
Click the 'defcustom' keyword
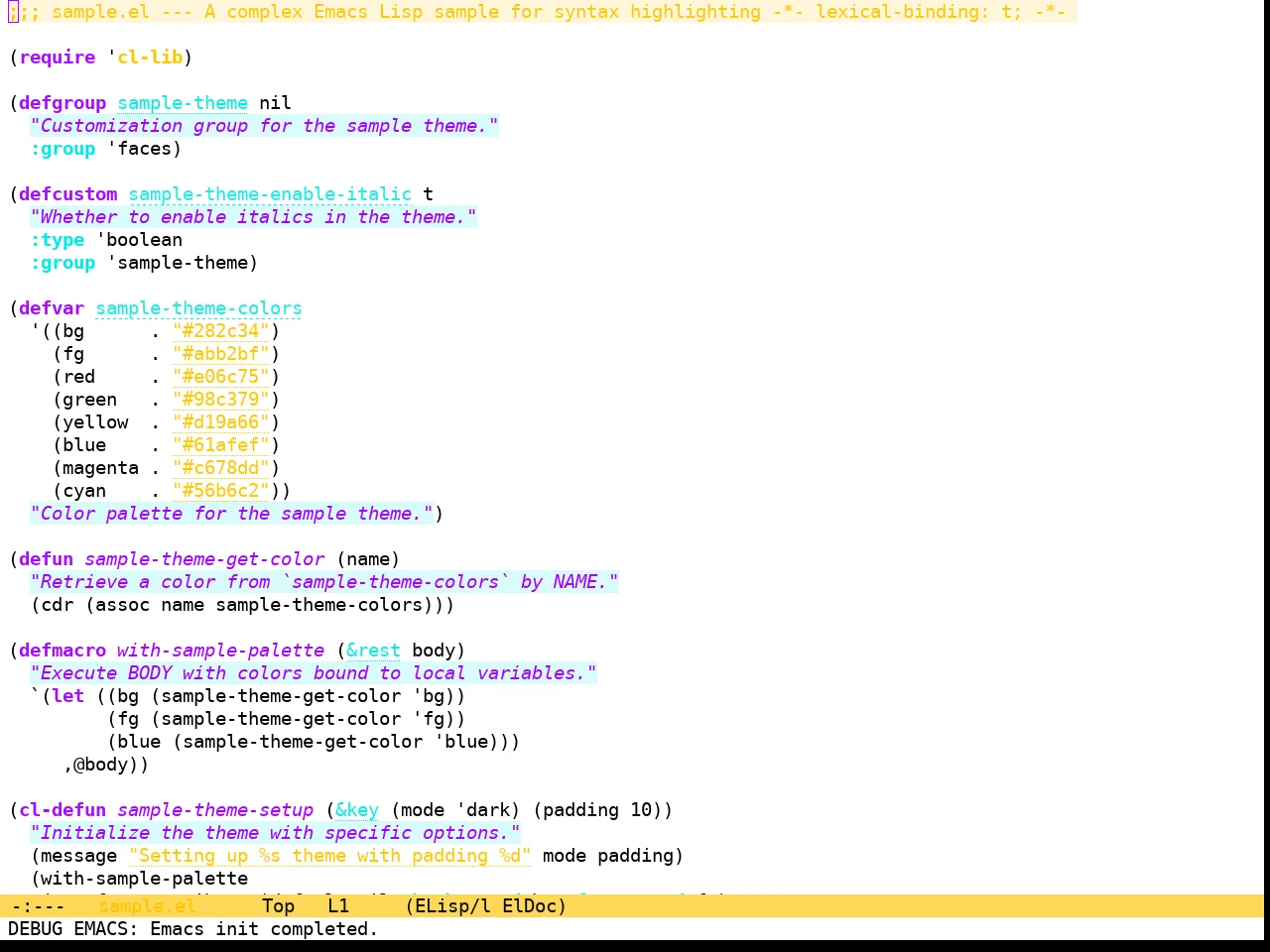pos(67,194)
